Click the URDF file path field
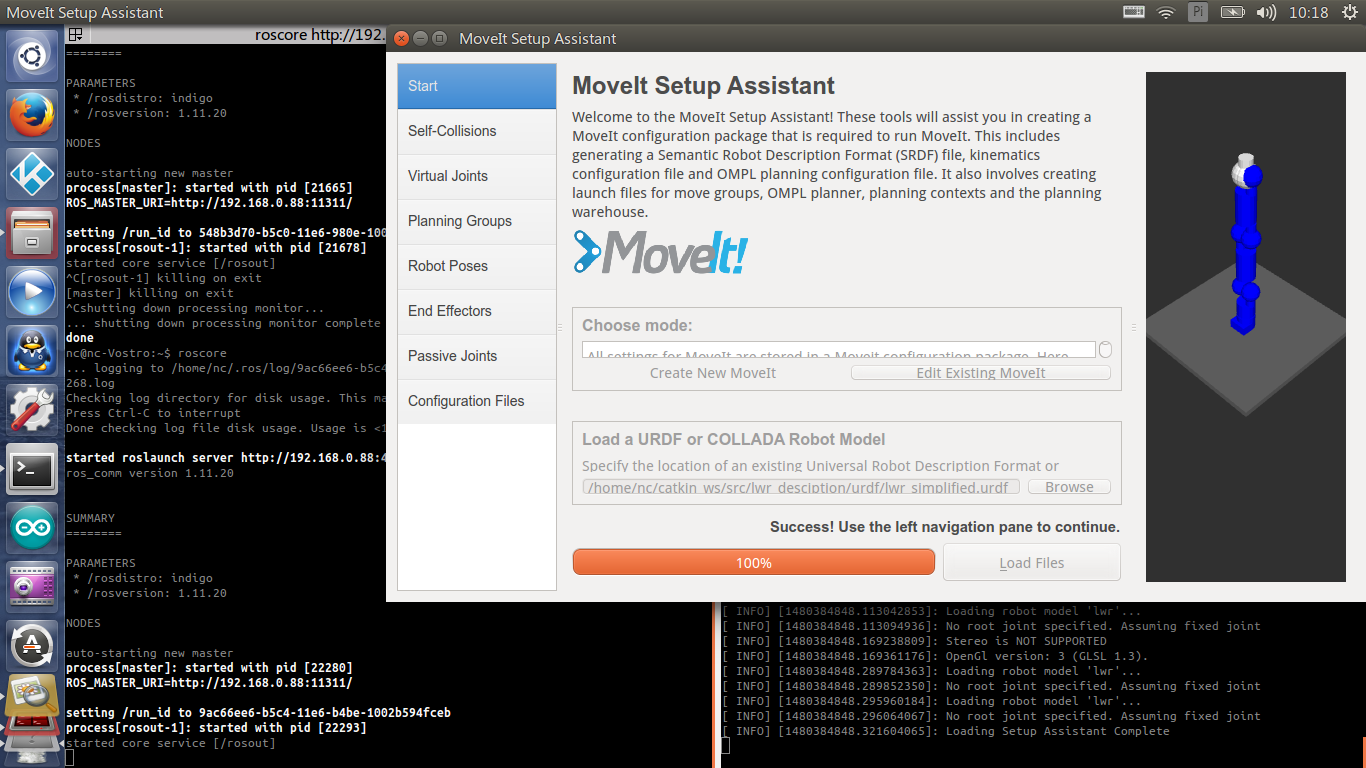Screen dimensions: 1366x768 (x=801, y=487)
